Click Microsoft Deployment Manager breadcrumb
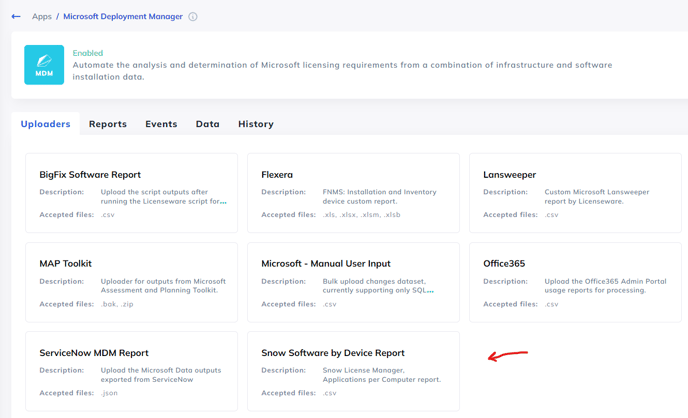Screen dimensions: 688x418 coord(123,17)
